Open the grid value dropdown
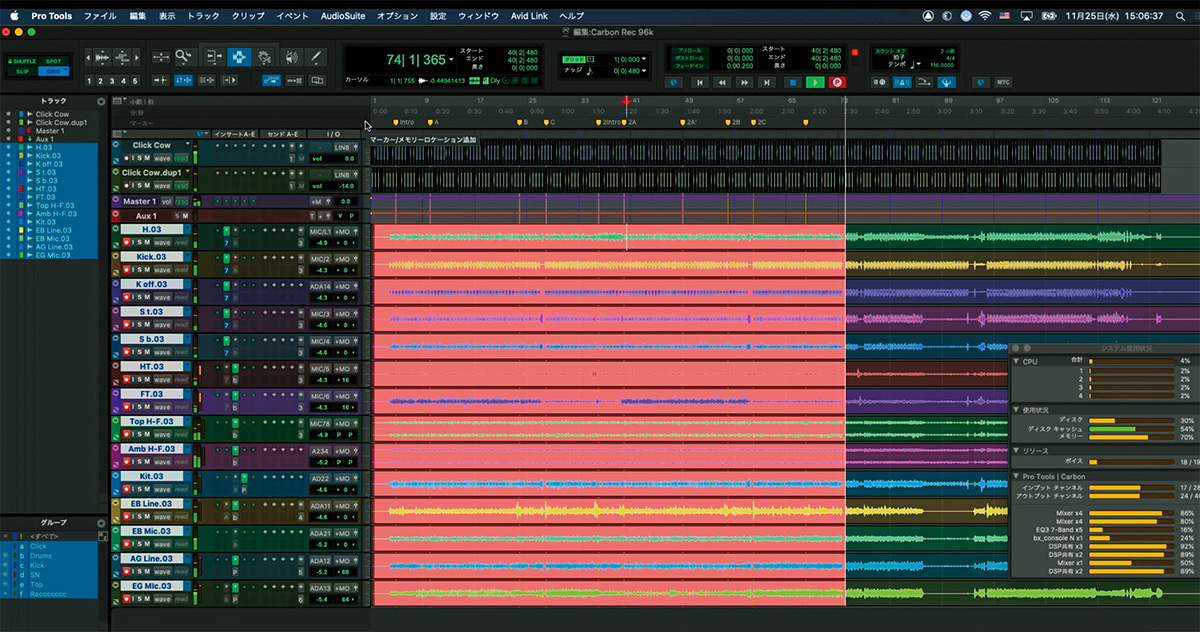1200x632 pixels. point(643,59)
